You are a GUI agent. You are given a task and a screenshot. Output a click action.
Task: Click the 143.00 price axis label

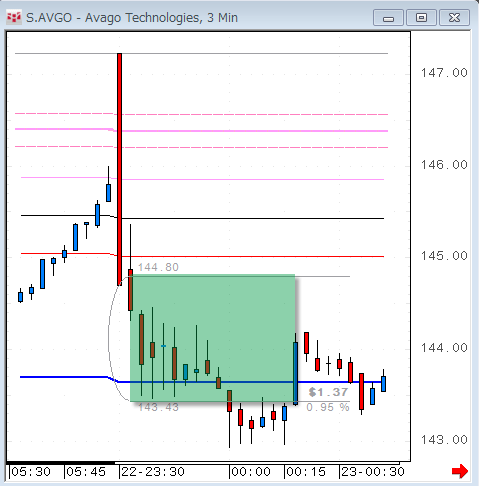pyautogui.click(x=444, y=440)
